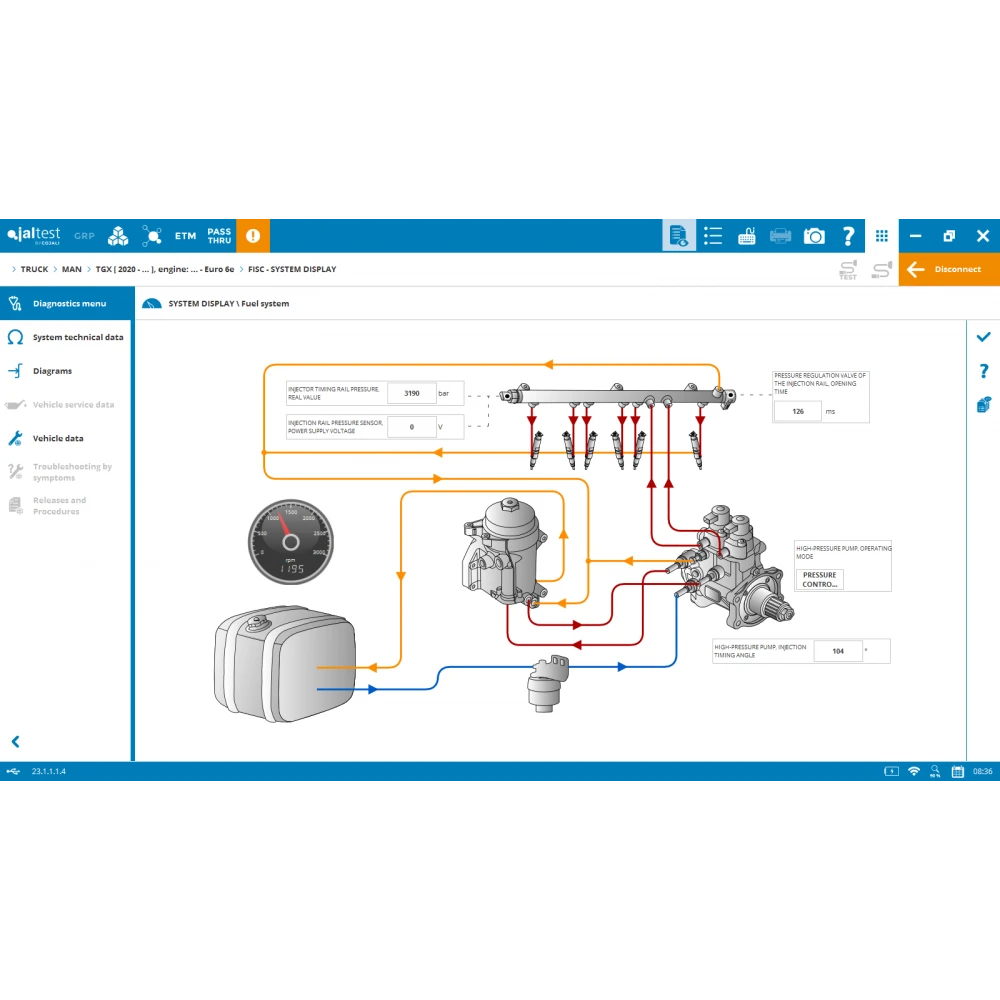Viewport: 1000px width, 1000px height.
Task: Open the Diagrams section
Action: coord(52,371)
